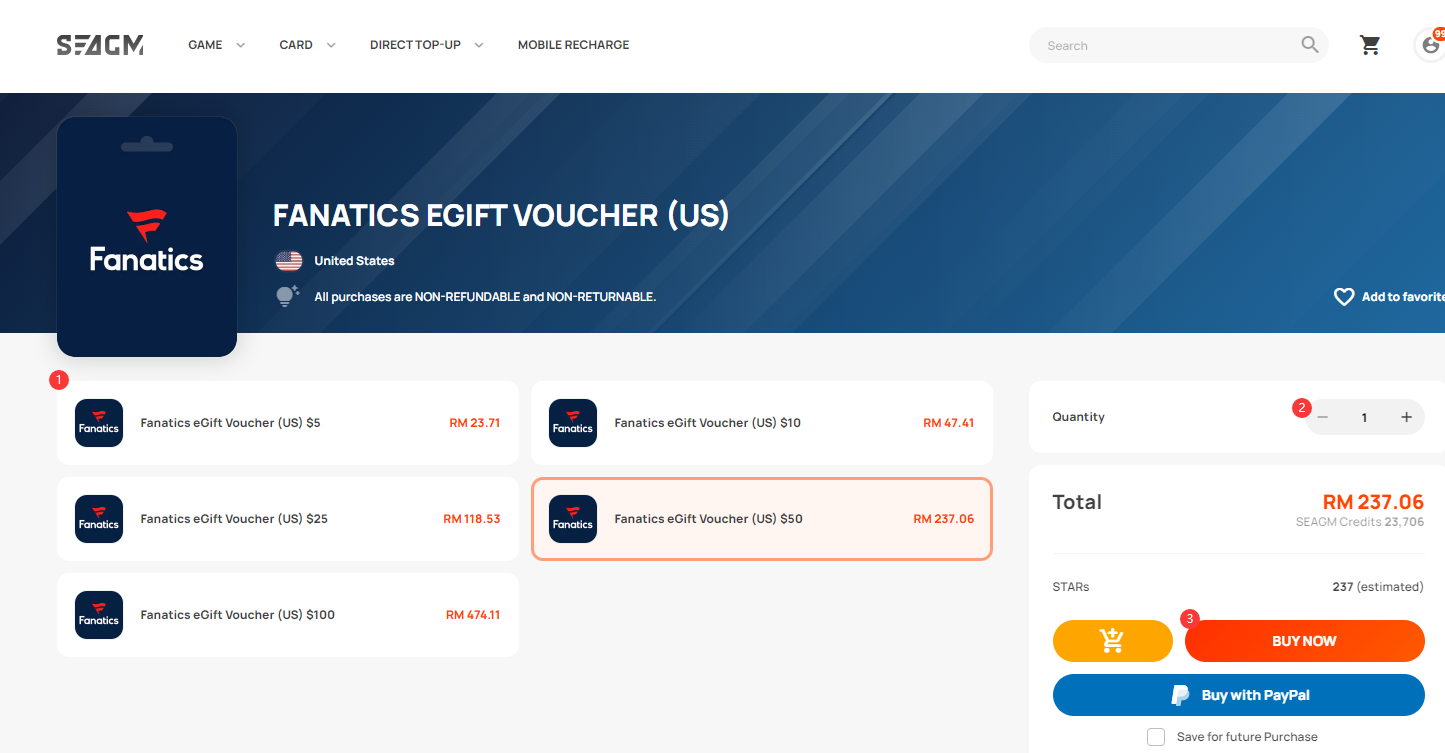Click the United States region text
The width and height of the screenshot is (1445, 753).
pyautogui.click(x=354, y=261)
